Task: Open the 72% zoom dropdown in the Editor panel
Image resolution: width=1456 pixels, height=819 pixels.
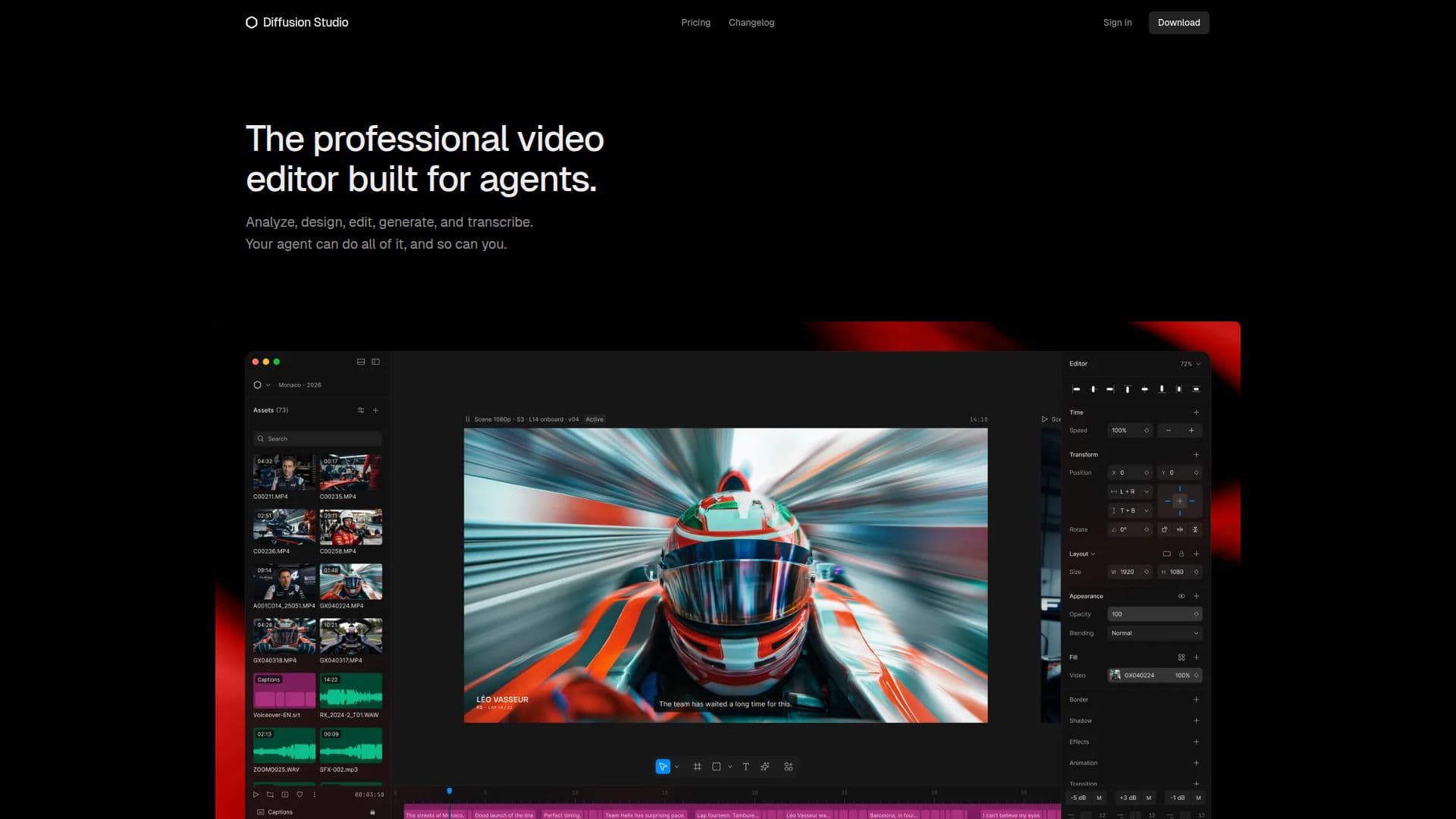Action: 1191,364
